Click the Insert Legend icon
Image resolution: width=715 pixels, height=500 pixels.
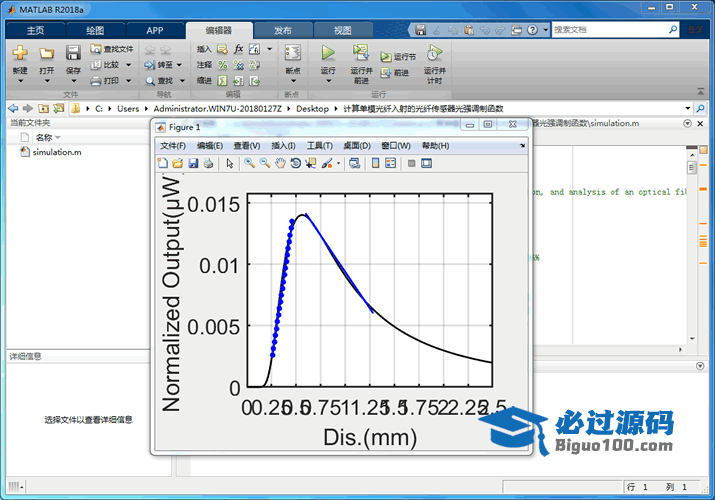390,163
